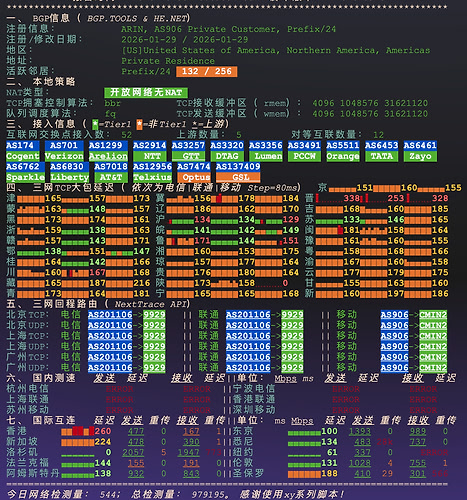The image size is (467, 500).
Task: Select the DTAG label
Action: [227, 156]
